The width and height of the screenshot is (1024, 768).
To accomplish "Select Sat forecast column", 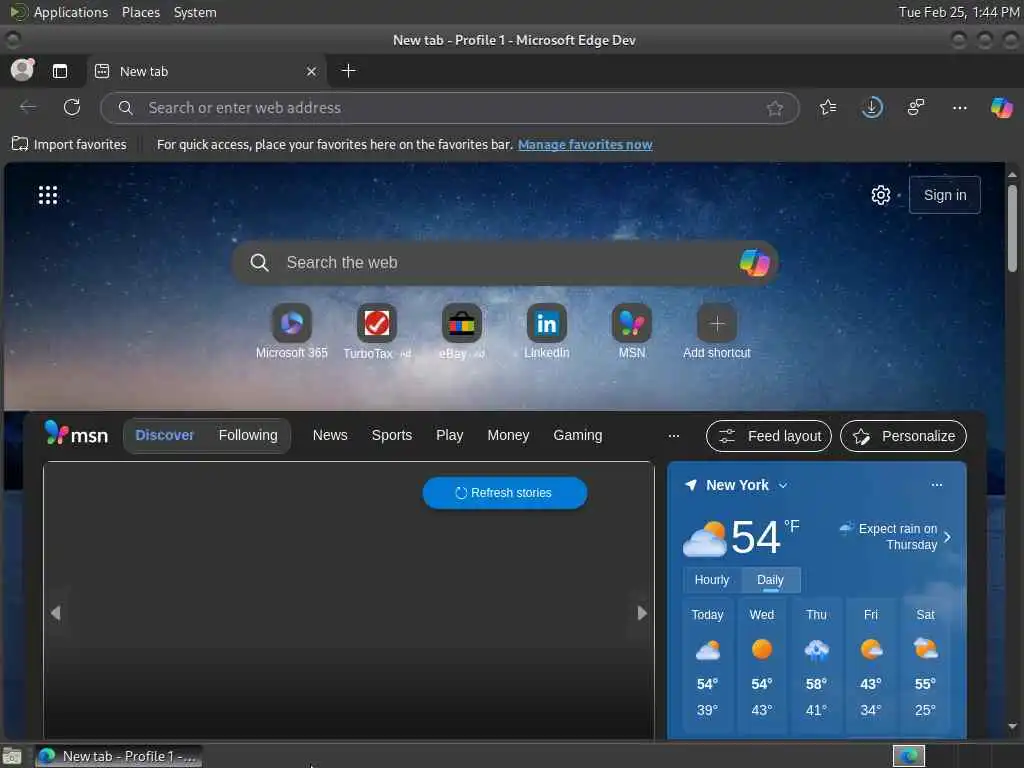I will 925,665.
